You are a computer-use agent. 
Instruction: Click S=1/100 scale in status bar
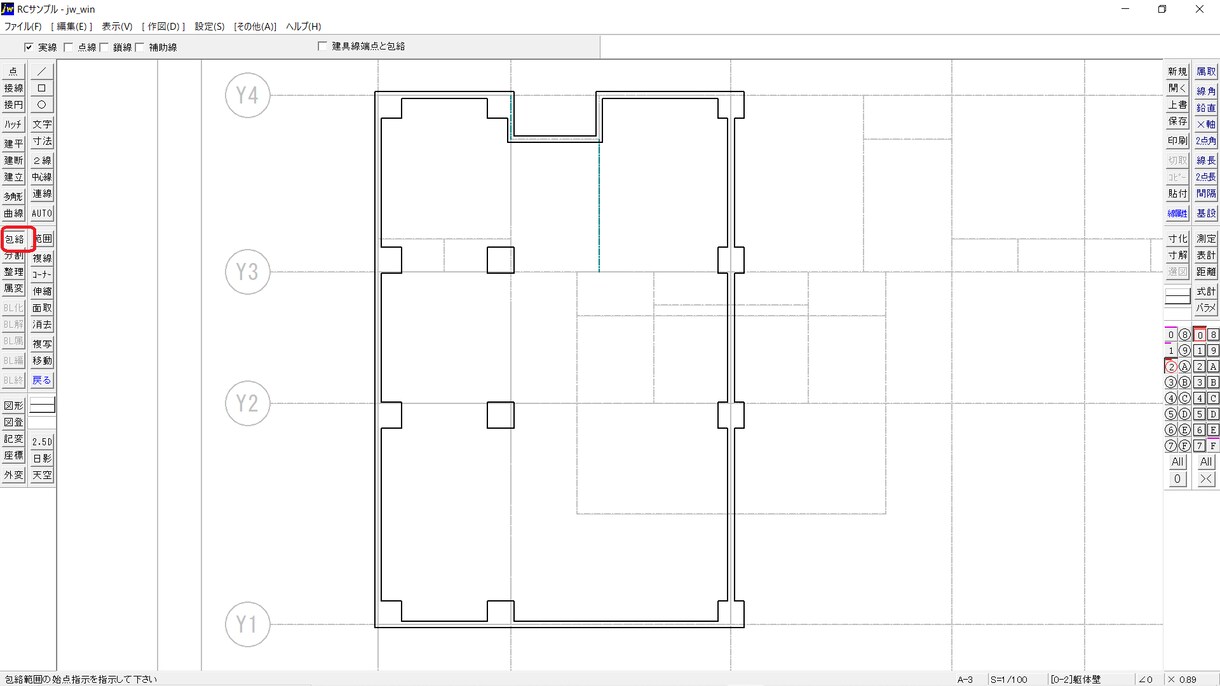[x=1010, y=680]
